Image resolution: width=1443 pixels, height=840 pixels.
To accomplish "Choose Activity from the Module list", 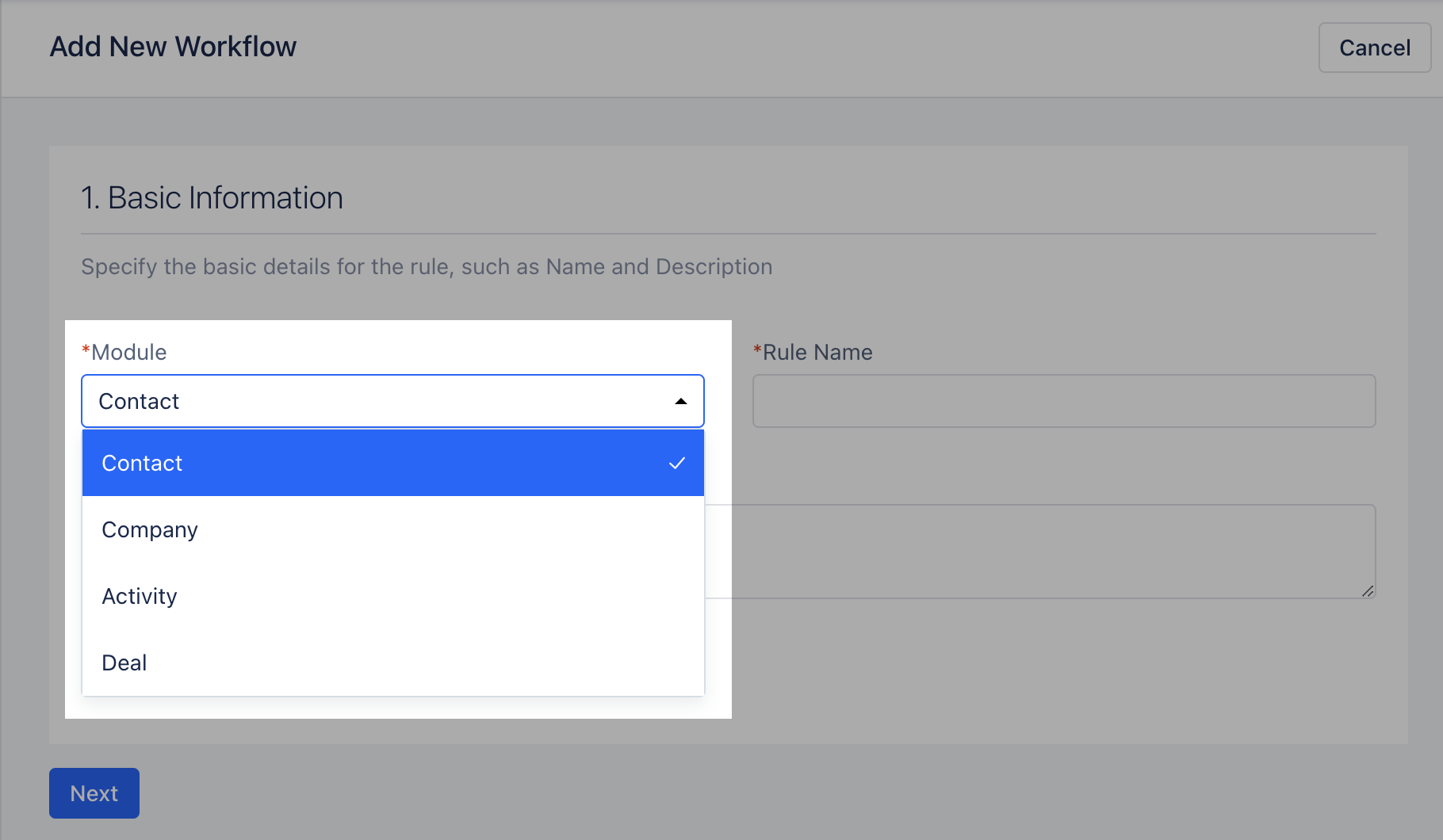I will pyautogui.click(x=392, y=596).
